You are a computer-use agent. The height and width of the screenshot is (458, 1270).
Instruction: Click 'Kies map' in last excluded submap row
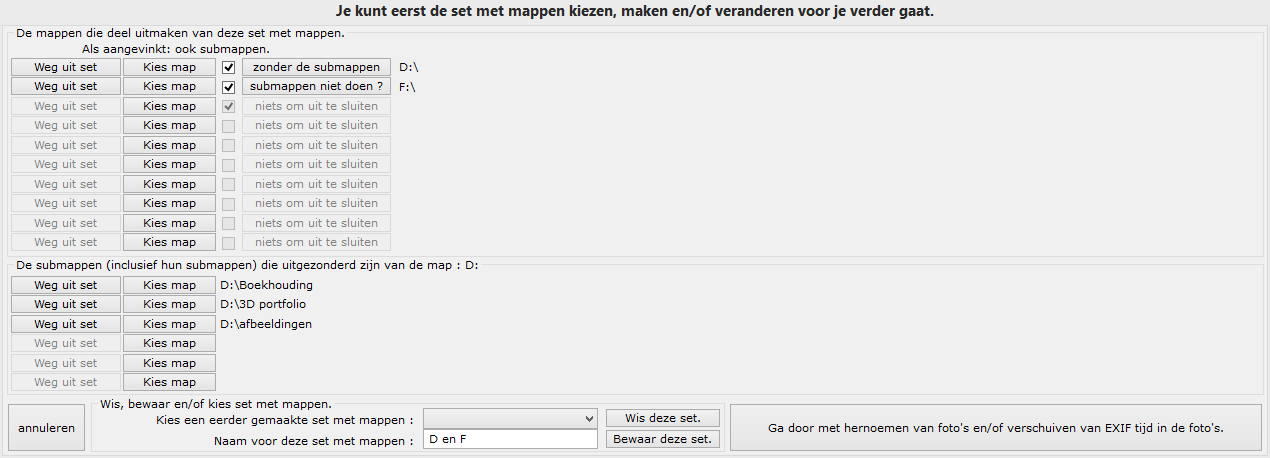pos(170,382)
